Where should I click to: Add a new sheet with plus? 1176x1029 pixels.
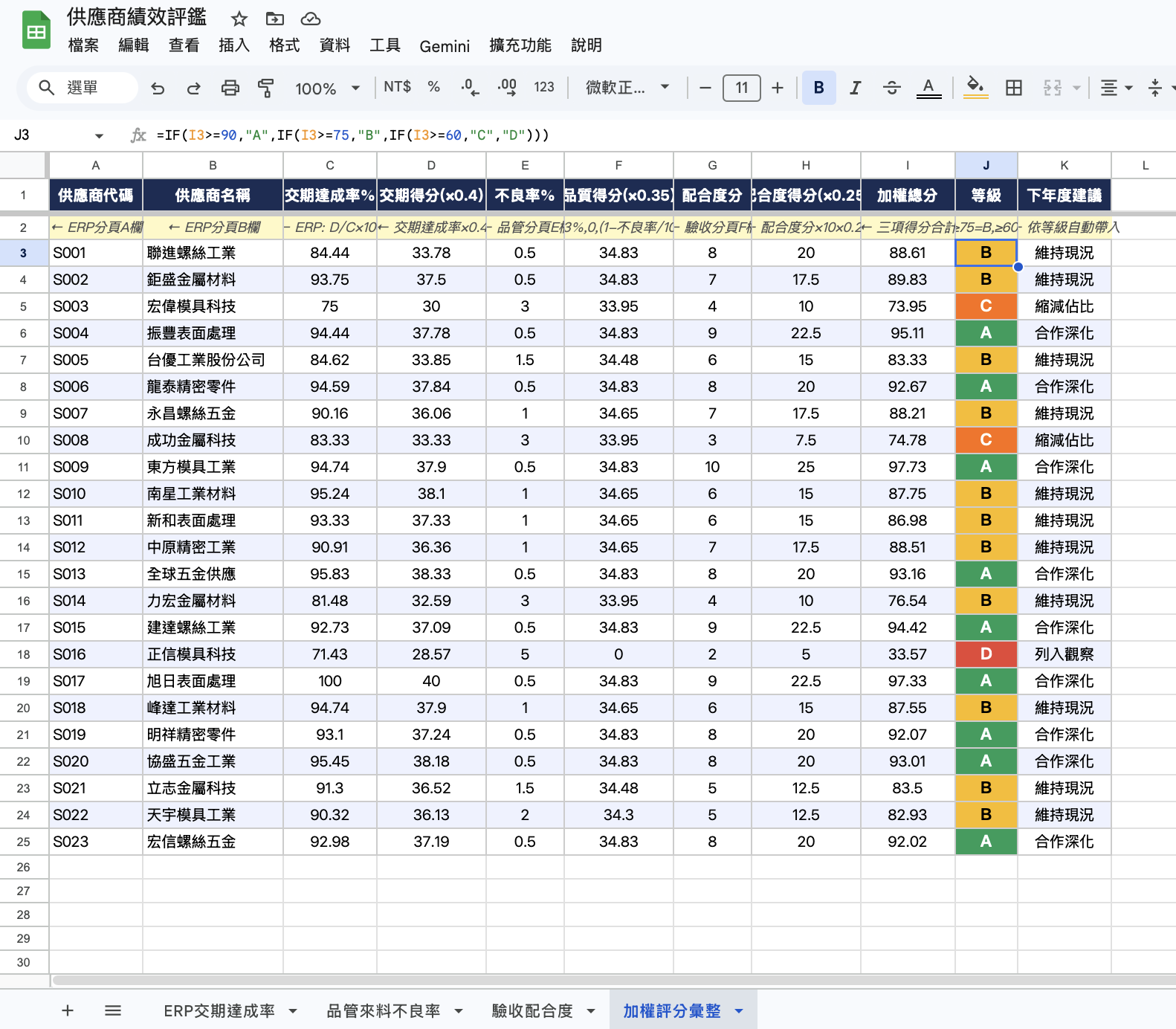click(x=68, y=1010)
